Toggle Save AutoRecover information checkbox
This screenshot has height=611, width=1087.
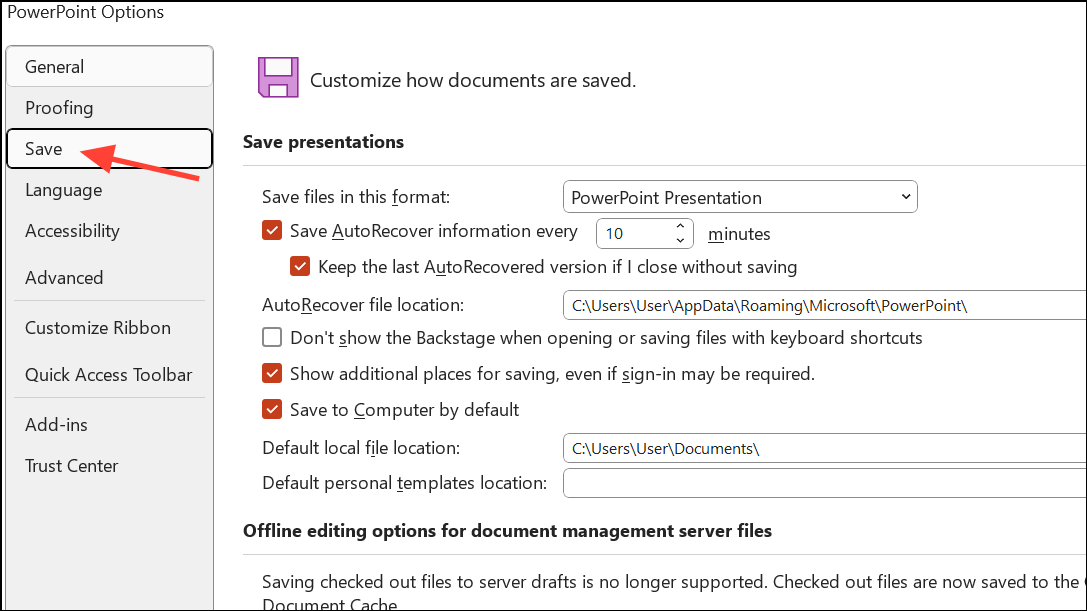272,231
